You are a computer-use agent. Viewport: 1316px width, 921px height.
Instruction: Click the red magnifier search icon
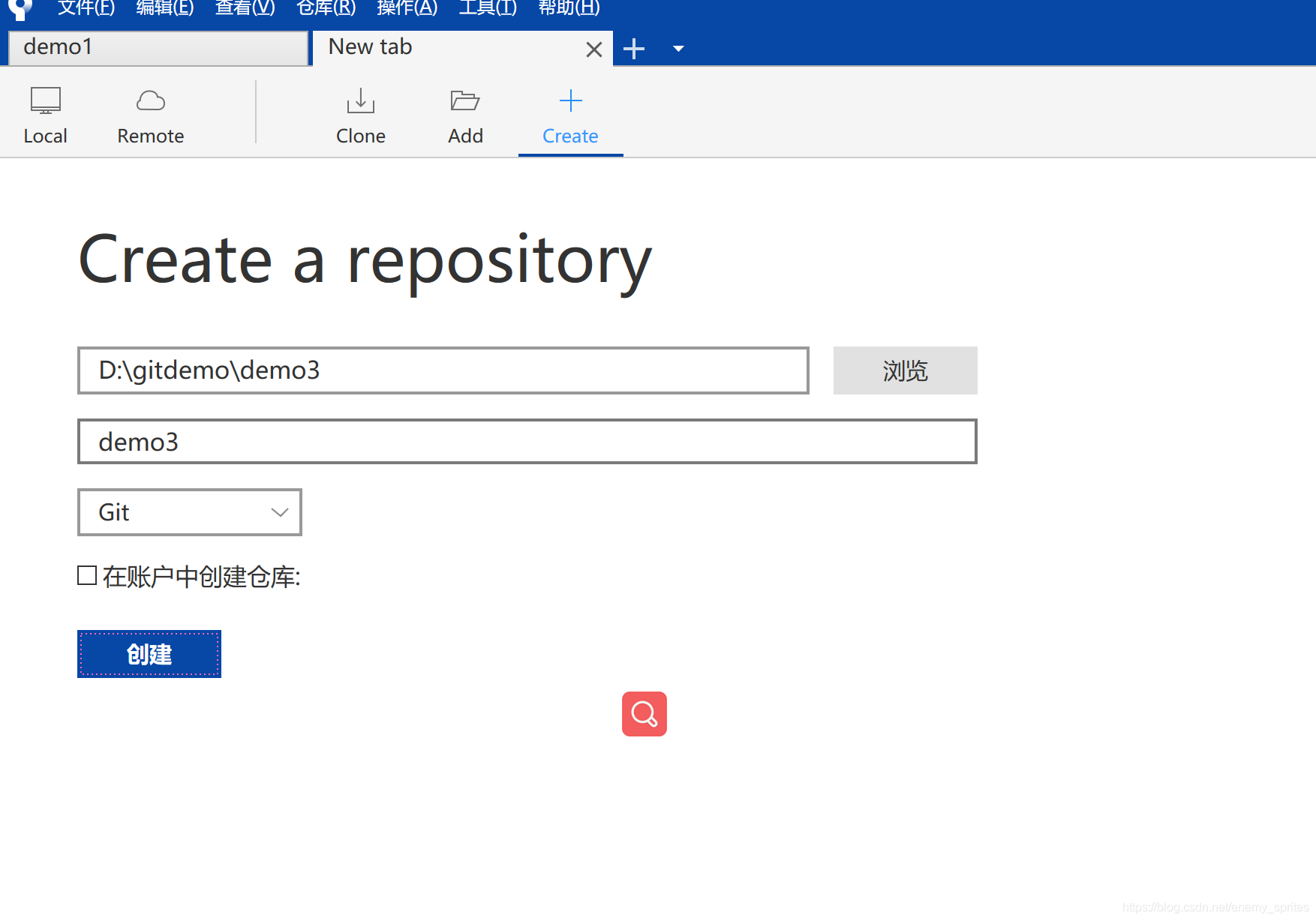click(x=644, y=714)
